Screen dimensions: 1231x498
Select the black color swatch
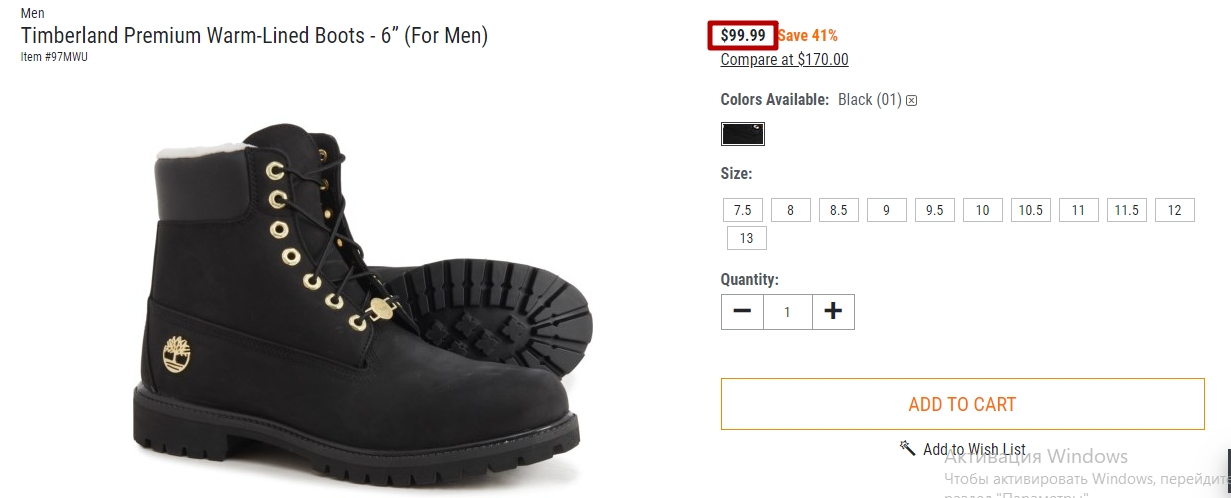click(x=743, y=134)
